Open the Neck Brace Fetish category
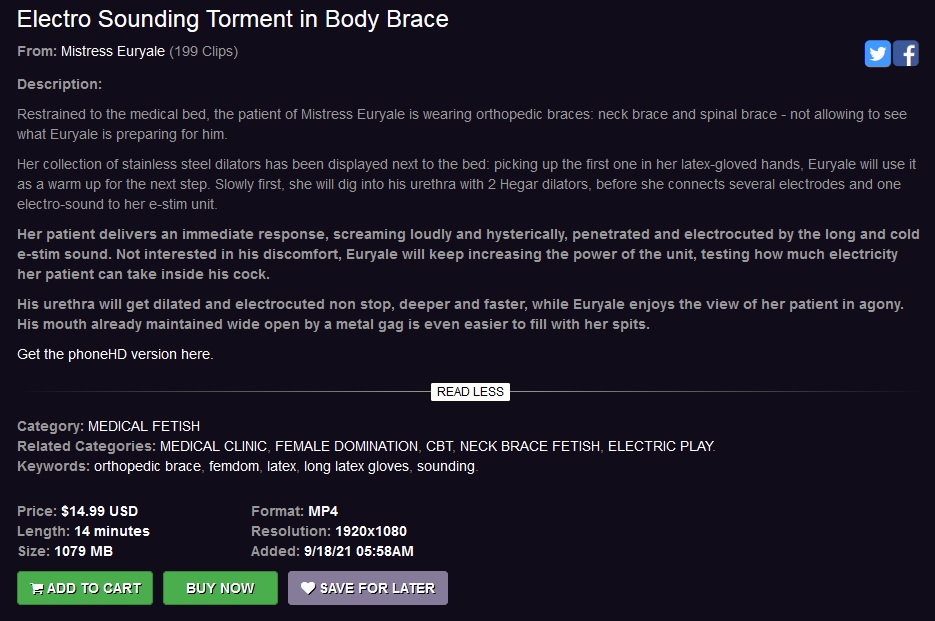 [530, 446]
